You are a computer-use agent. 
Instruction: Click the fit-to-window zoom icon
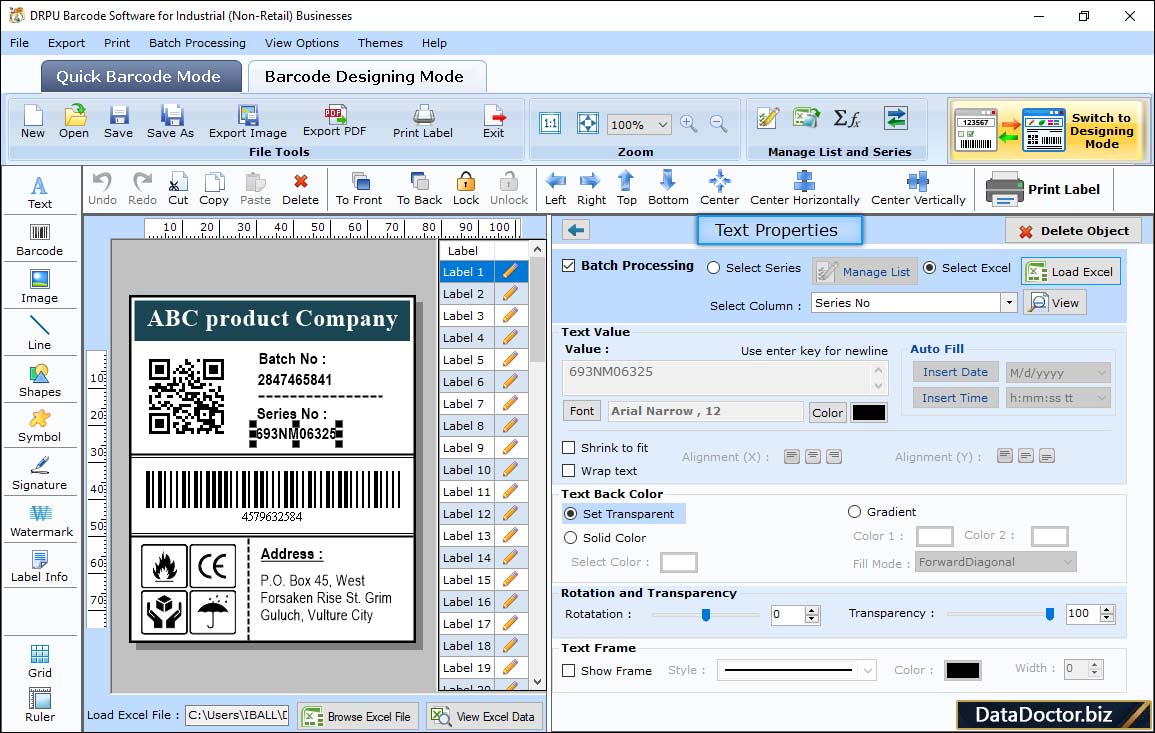point(587,123)
